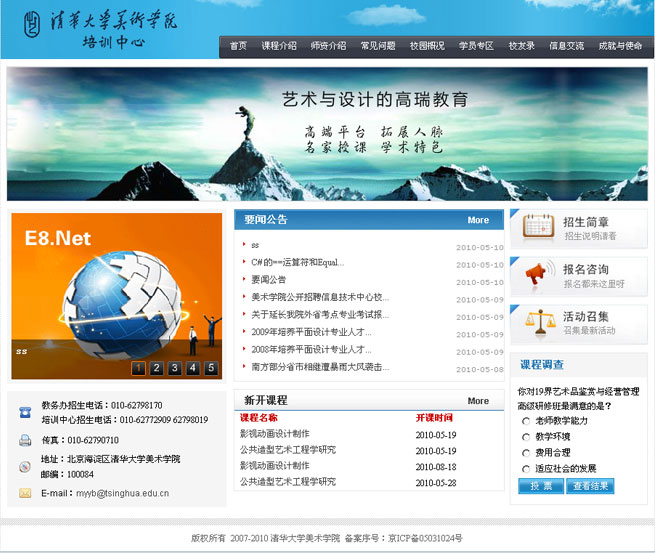The image size is (655, 553).
Task: Go to the 常见问题 navigation item
Action: point(378,46)
